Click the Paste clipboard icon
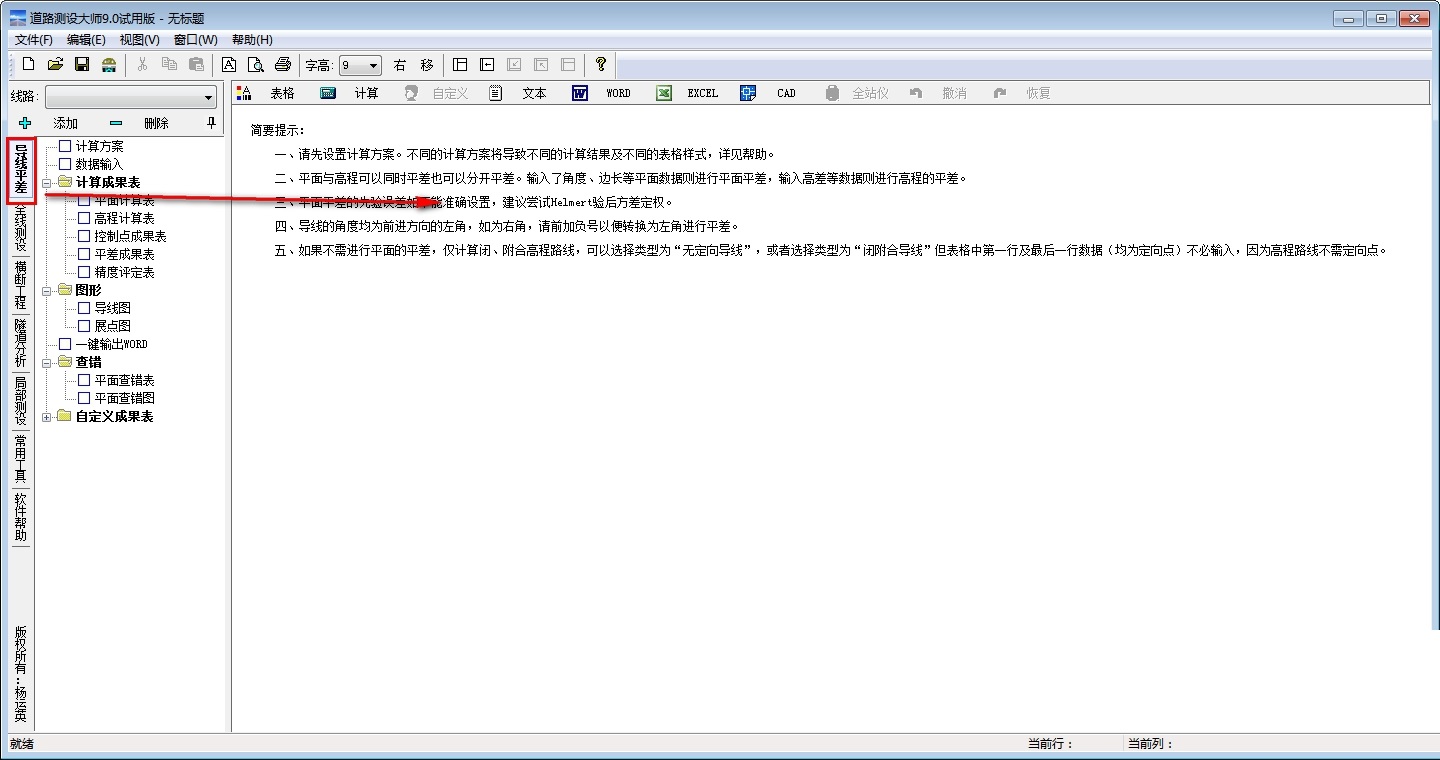The width and height of the screenshot is (1440, 760). (196, 64)
